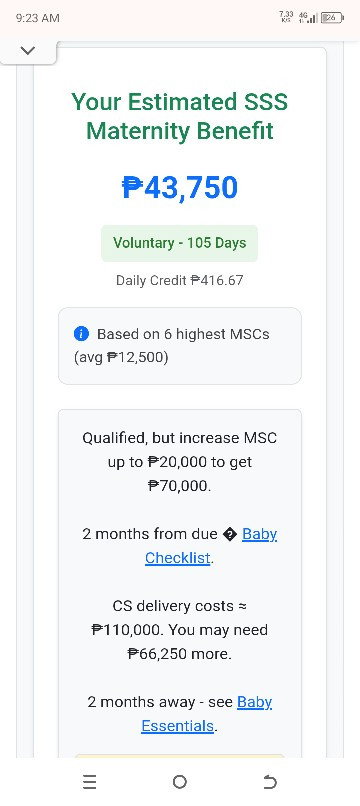Screen dimensions: 360x806
Task: Tap the battery indicator in status bar
Action: click(x=332, y=18)
